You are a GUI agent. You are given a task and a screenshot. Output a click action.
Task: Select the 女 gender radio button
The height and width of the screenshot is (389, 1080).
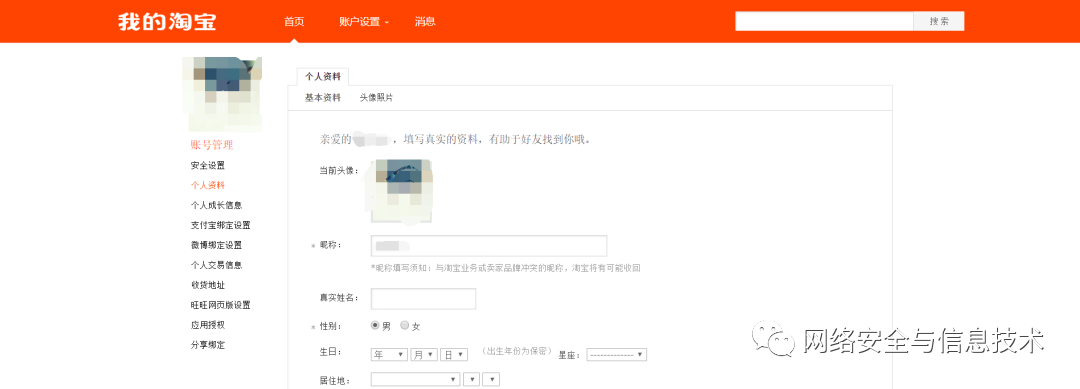click(404, 325)
